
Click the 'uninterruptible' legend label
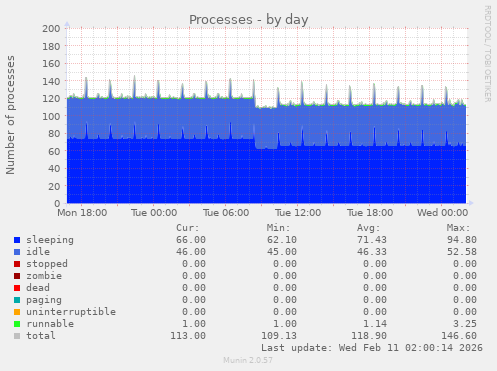point(71,312)
